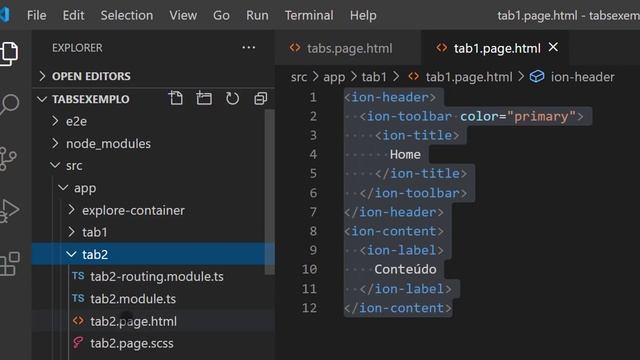This screenshot has height=360, width=640.
Task: Open the Run and Debug view
Action: pyautogui.click(x=9, y=211)
